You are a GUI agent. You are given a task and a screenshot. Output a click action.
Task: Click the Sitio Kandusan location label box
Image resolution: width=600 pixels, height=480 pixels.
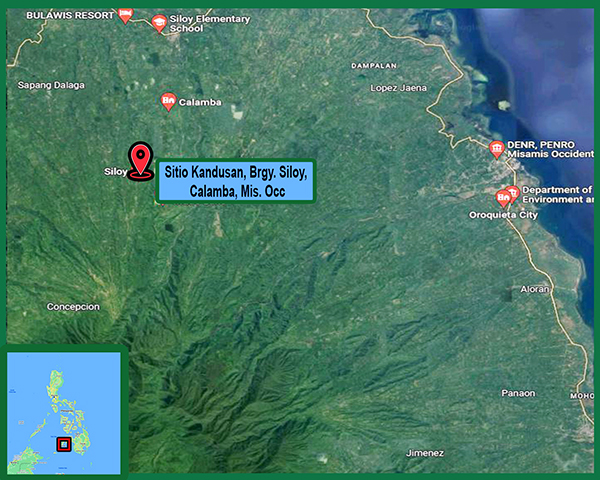235,182
